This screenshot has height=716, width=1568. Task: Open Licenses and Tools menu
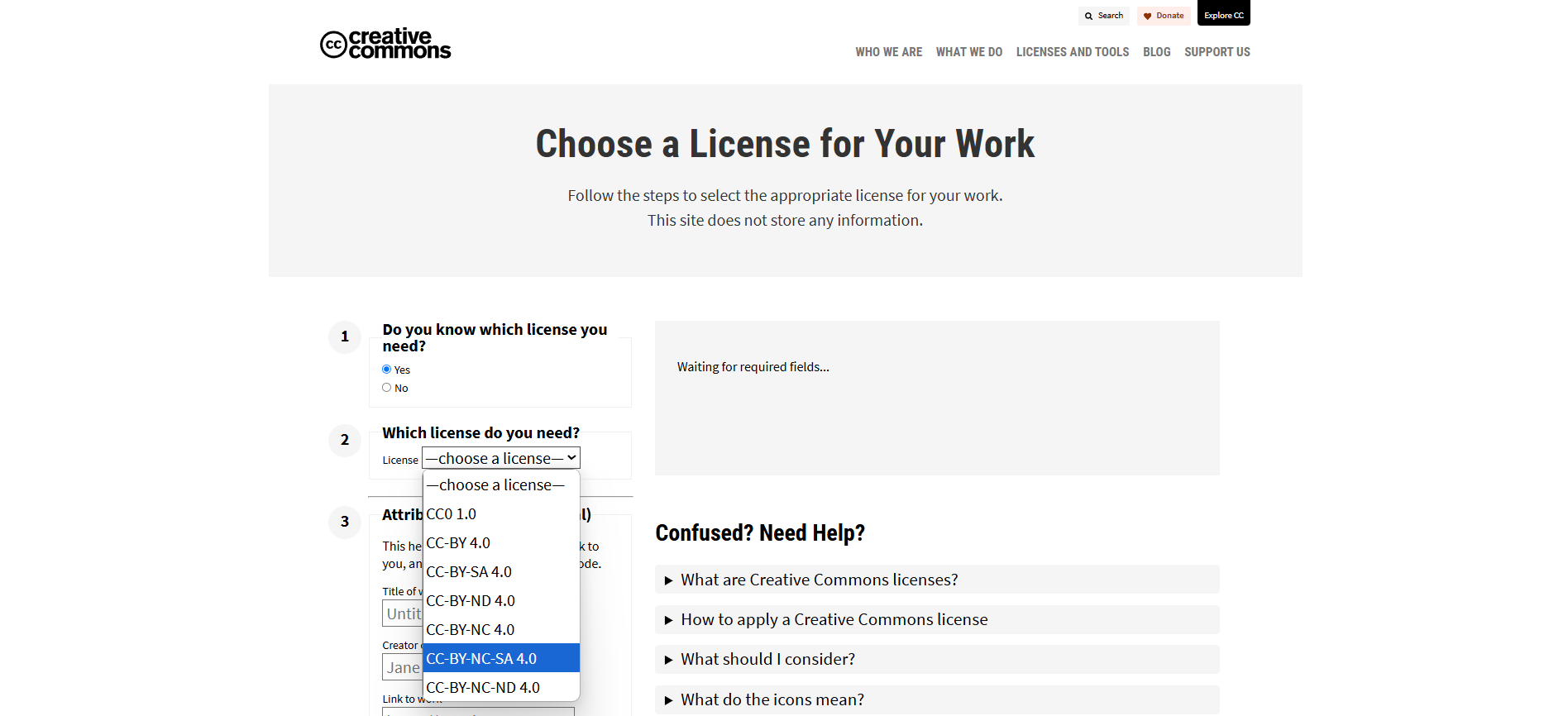click(1073, 52)
